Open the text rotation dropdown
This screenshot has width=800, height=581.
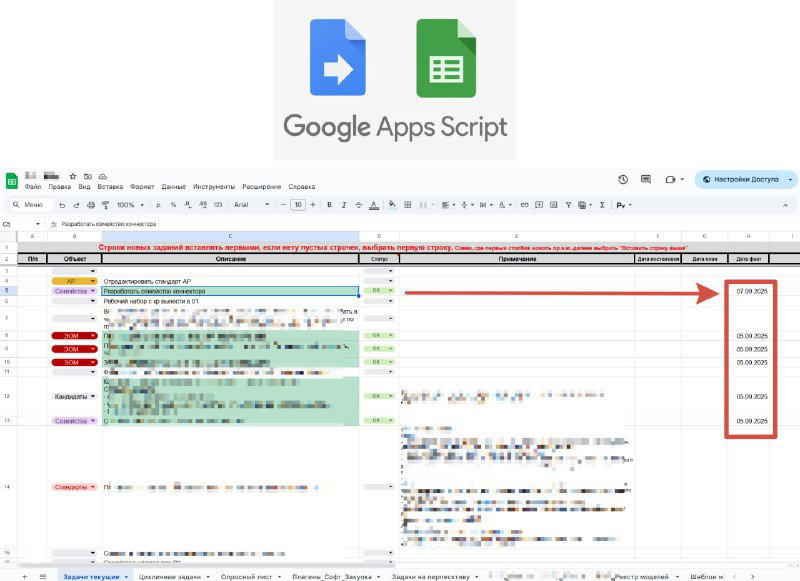coord(504,205)
